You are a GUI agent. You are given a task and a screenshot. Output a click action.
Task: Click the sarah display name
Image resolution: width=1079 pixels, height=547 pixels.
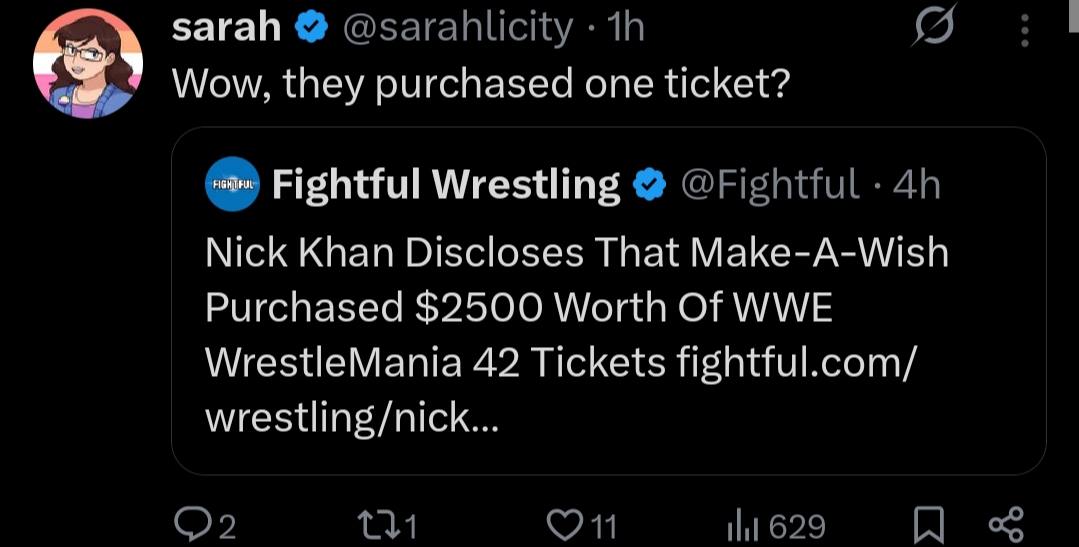tap(226, 28)
